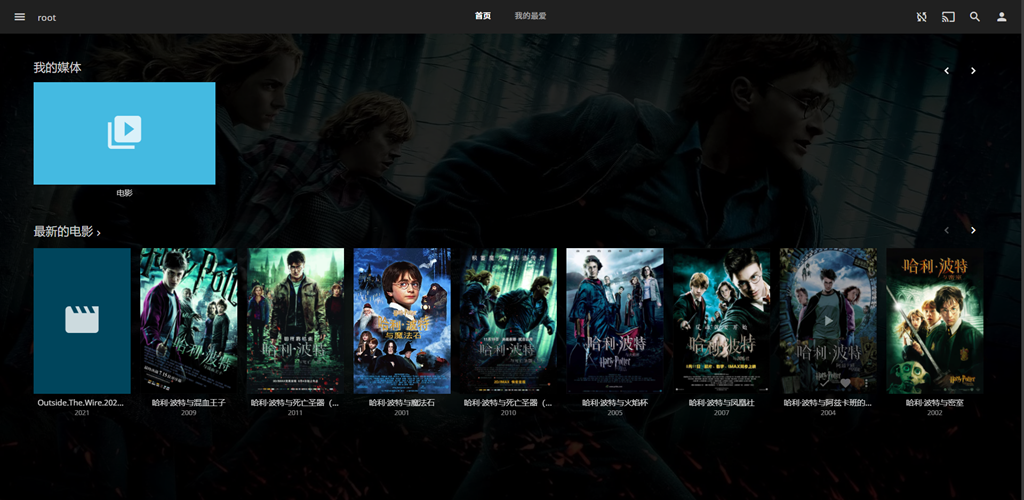The width and height of the screenshot is (1024, 500).
Task: Click the SyncPlay icon in header
Action: pyautogui.click(x=921, y=17)
